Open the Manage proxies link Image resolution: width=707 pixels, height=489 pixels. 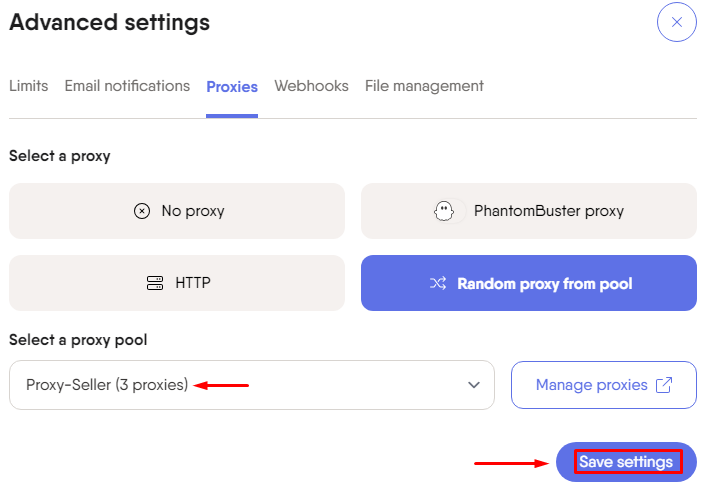604,385
